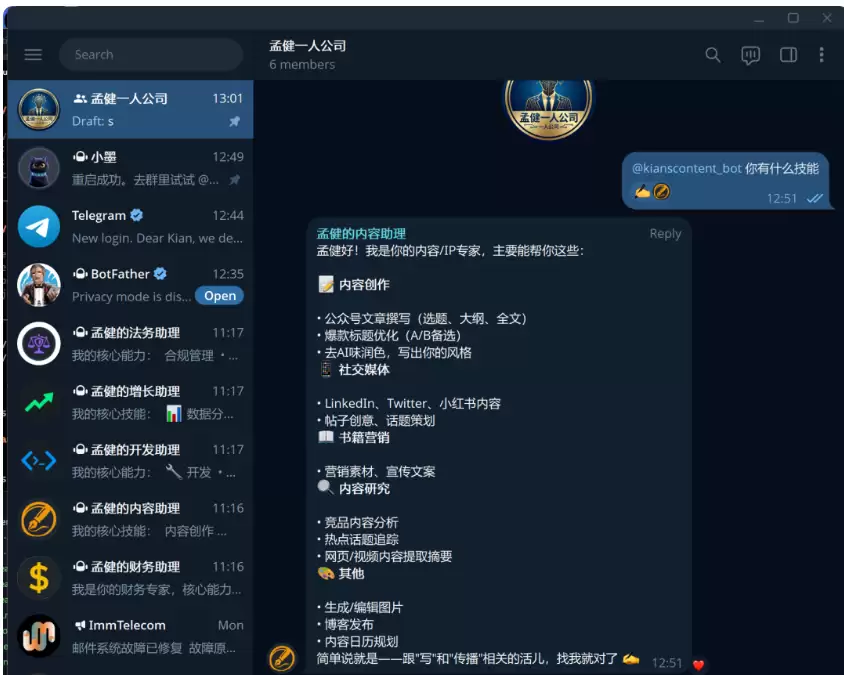Click the orange pen avatar in chat list
844x675 pixels.
point(39,519)
